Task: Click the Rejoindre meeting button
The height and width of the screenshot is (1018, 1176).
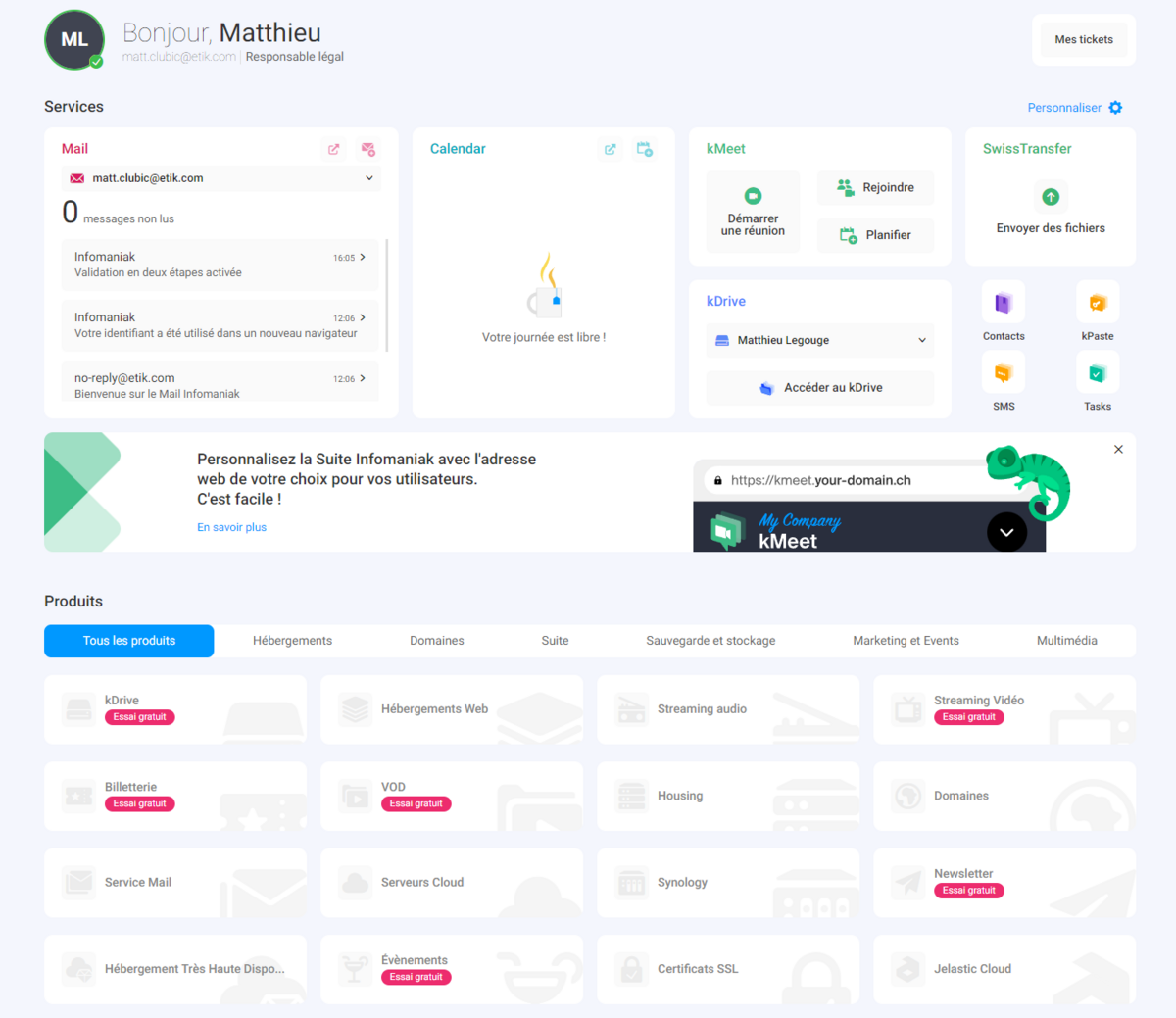Action: [x=875, y=187]
